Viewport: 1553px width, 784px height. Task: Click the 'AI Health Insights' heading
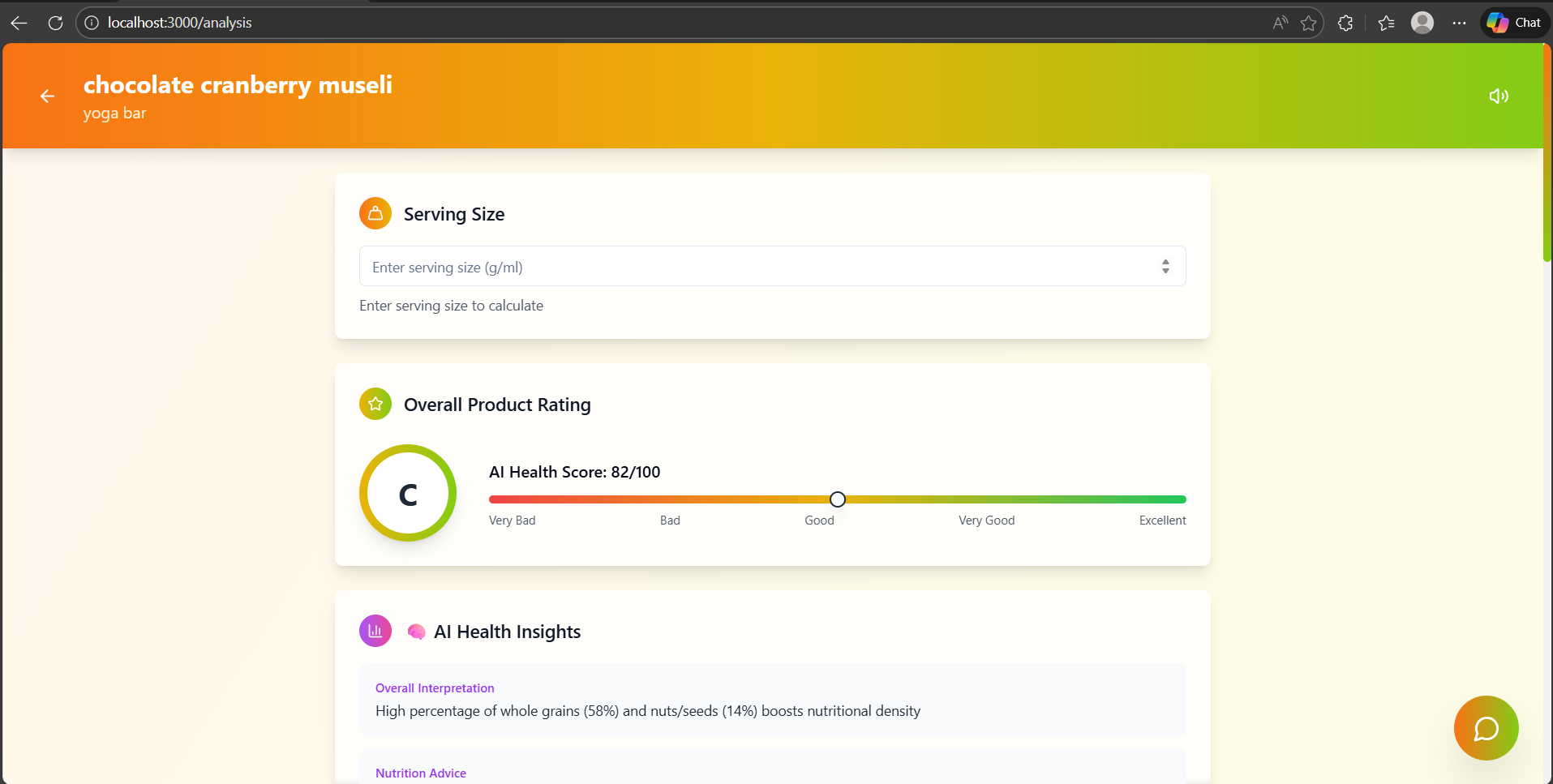507,632
